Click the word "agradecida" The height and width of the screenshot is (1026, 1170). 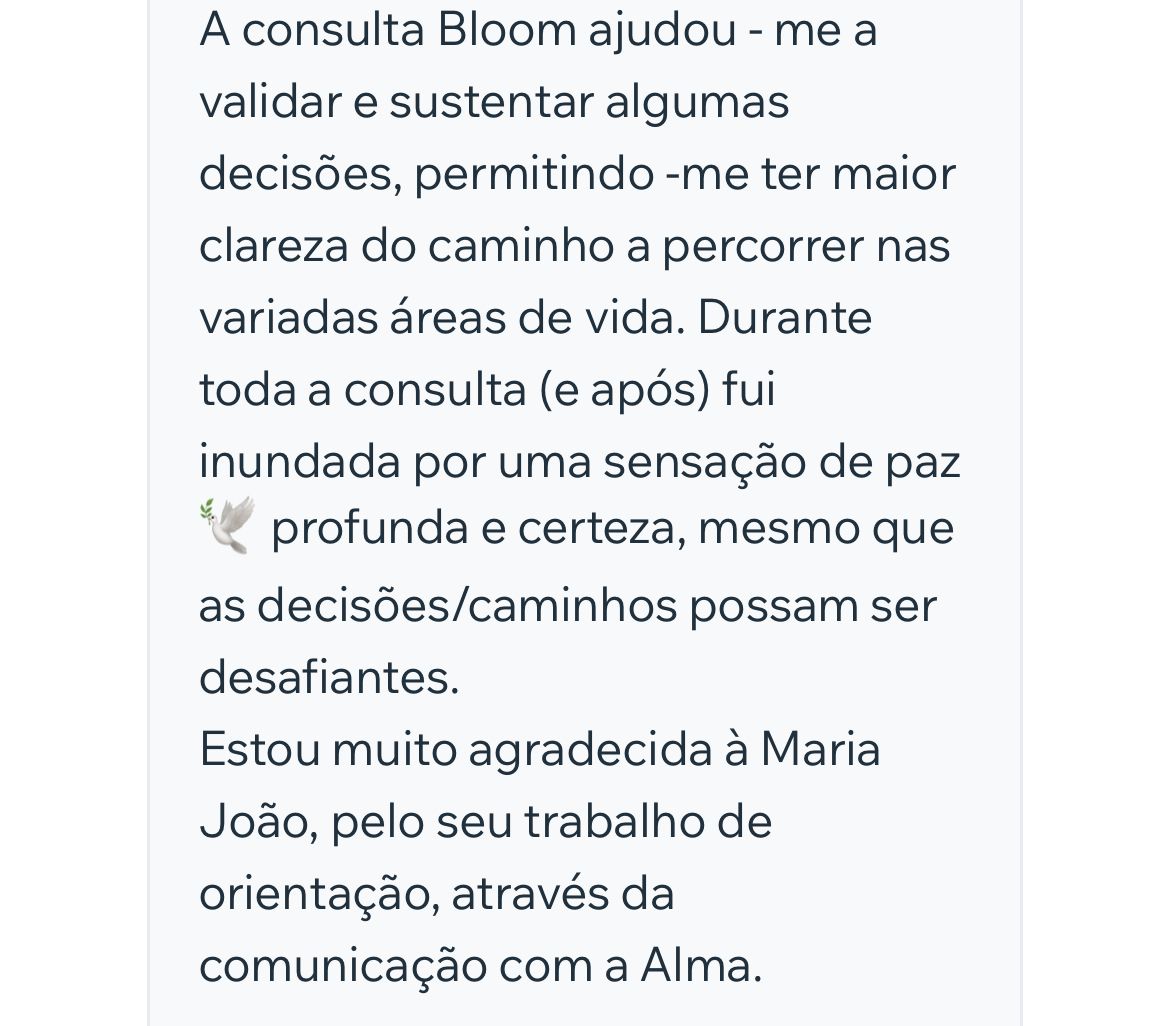(589, 748)
